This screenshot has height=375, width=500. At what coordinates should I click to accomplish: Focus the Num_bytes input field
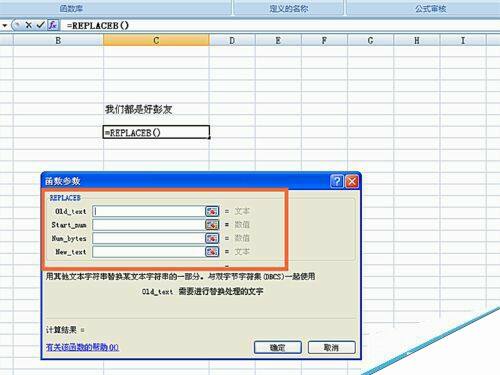149,238
